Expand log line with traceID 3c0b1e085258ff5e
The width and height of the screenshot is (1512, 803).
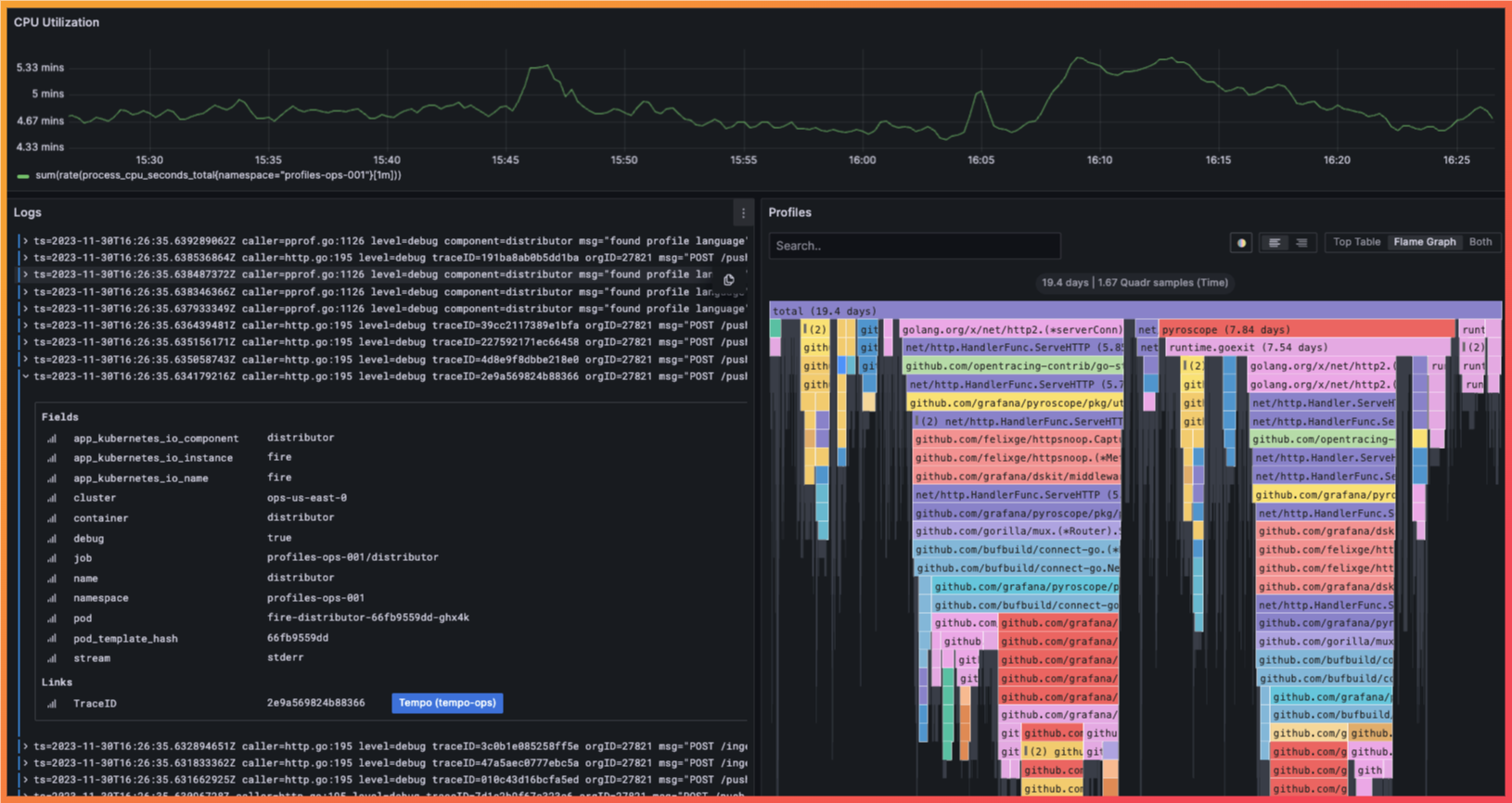click(26, 746)
